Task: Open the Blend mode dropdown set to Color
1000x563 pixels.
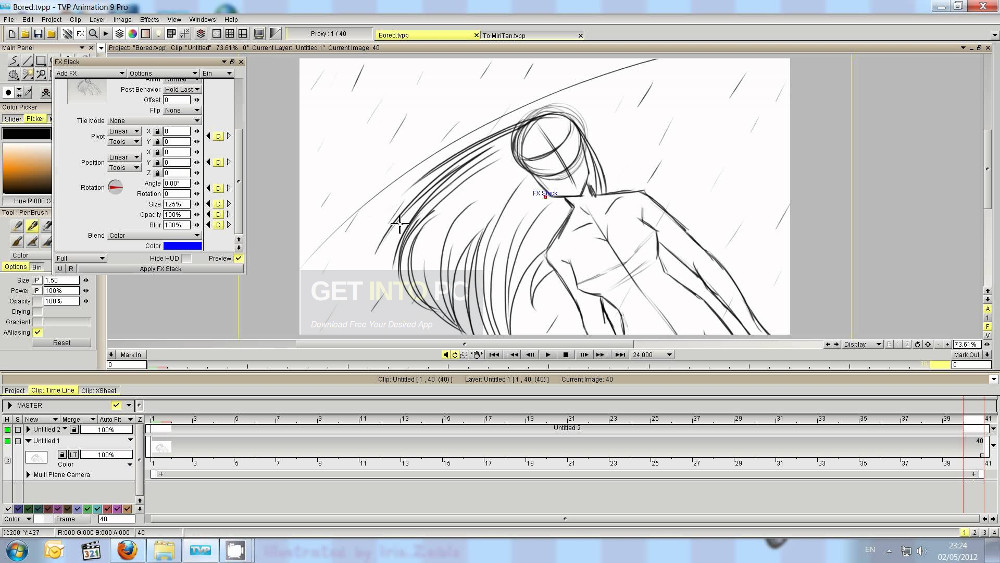Action: pyautogui.click(x=154, y=235)
